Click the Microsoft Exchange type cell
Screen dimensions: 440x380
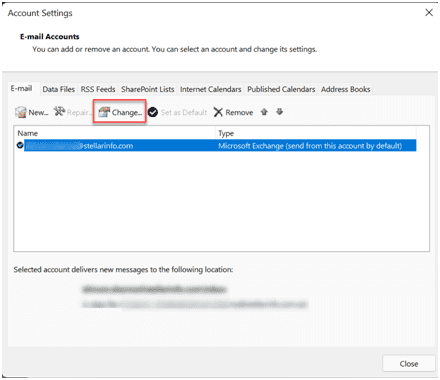[x=310, y=146]
